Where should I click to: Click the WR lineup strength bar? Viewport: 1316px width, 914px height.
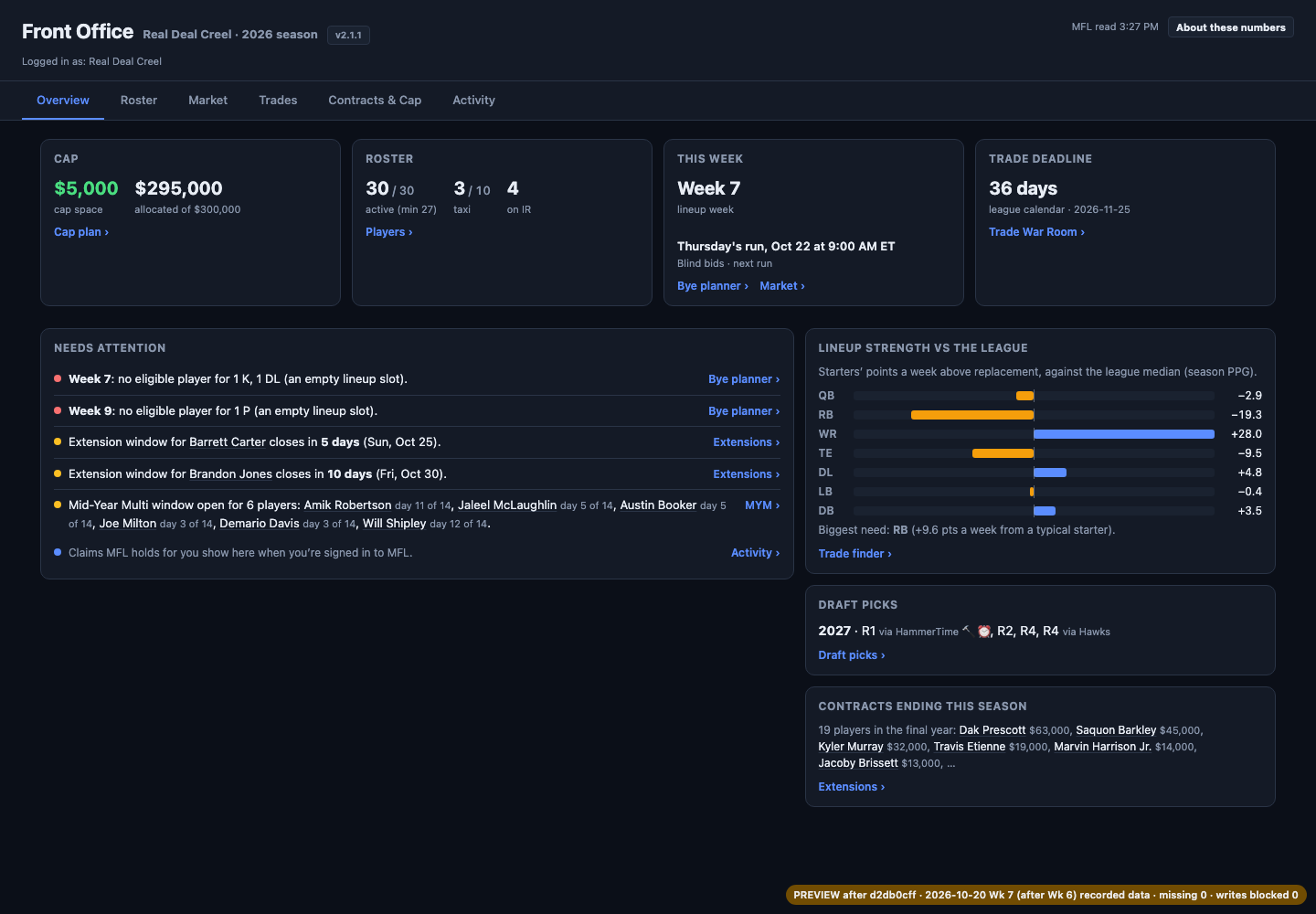1124,434
